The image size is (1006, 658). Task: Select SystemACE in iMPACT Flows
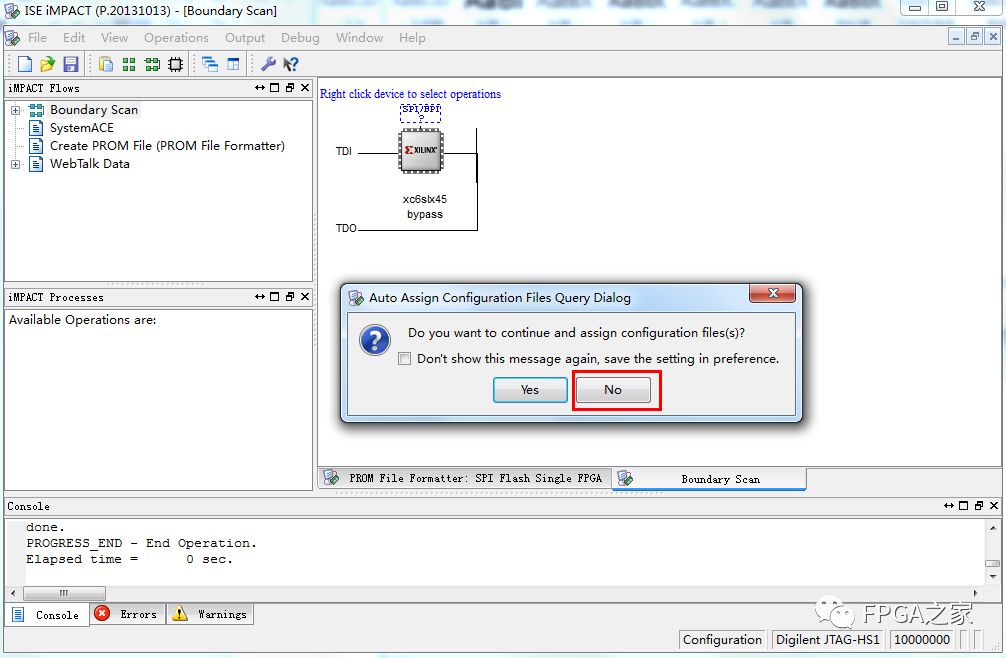(x=81, y=128)
